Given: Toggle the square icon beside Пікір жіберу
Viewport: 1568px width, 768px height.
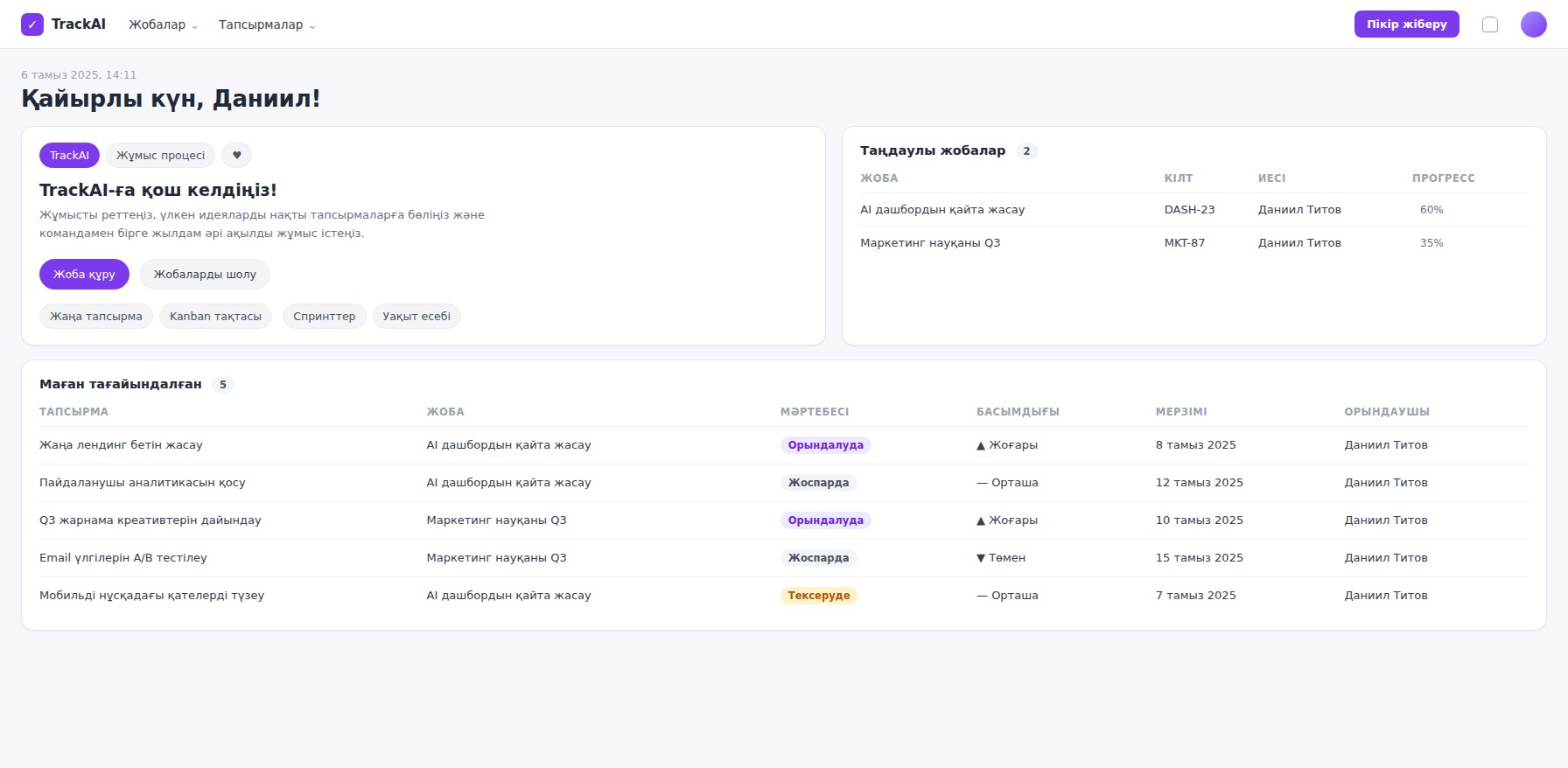Looking at the screenshot, I should pos(1490,24).
